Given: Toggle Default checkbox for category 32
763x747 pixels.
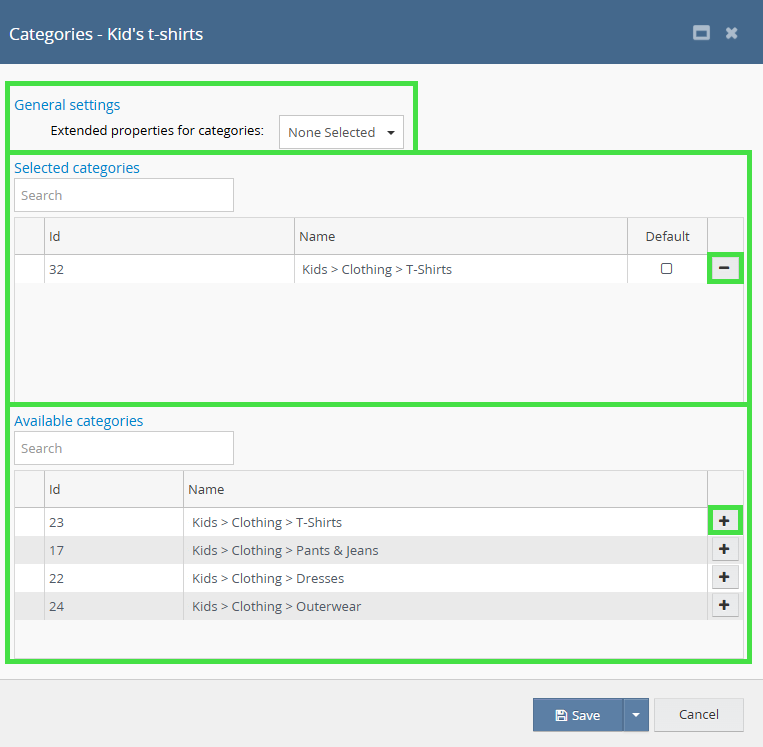Looking at the screenshot, I should [666, 269].
